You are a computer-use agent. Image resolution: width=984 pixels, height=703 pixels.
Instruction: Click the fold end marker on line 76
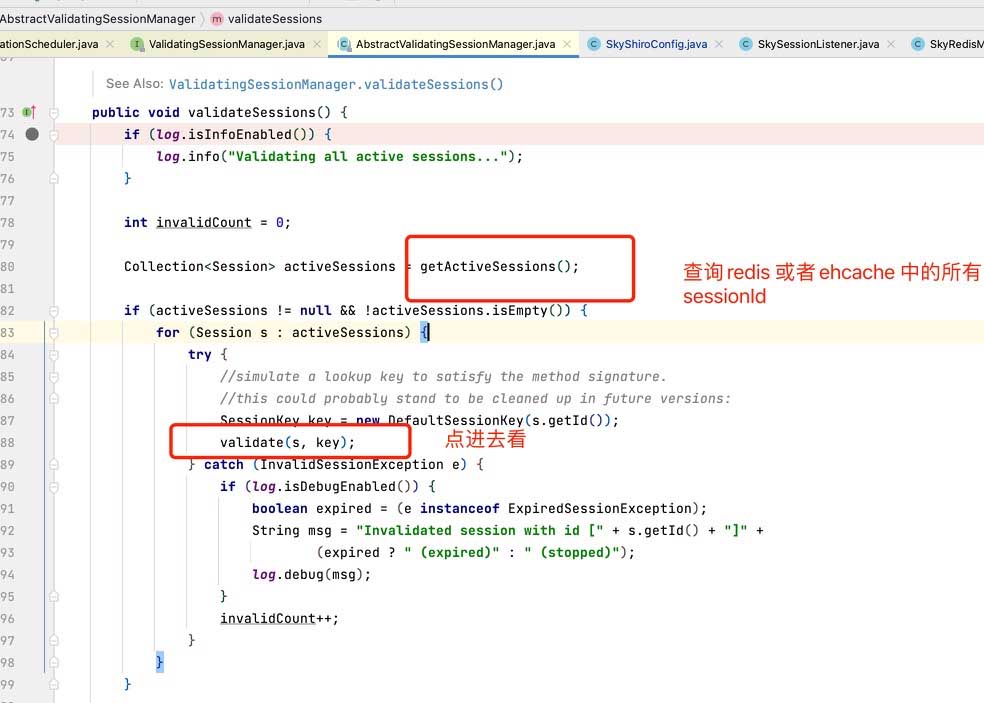(54, 178)
